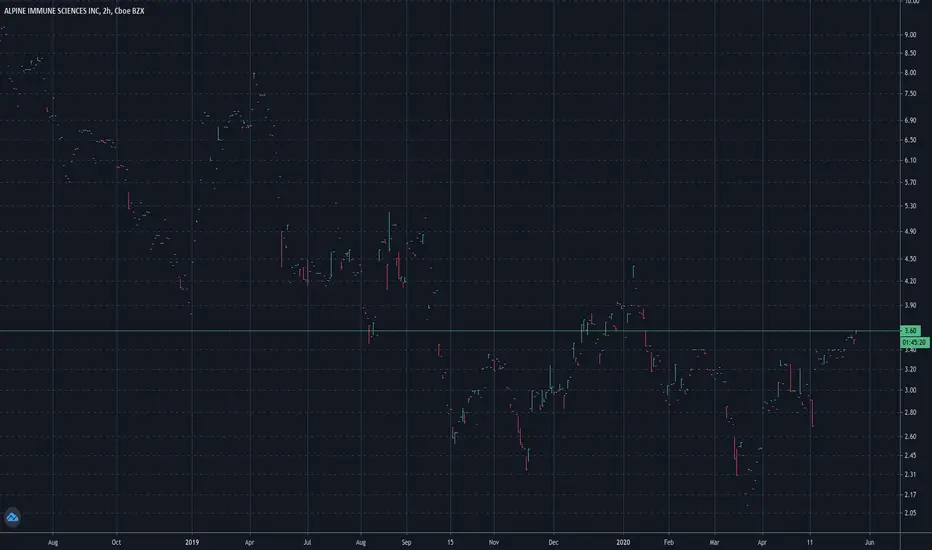Select the horizontal green current price line
The height and width of the screenshot is (550, 932).
(x=450, y=331)
